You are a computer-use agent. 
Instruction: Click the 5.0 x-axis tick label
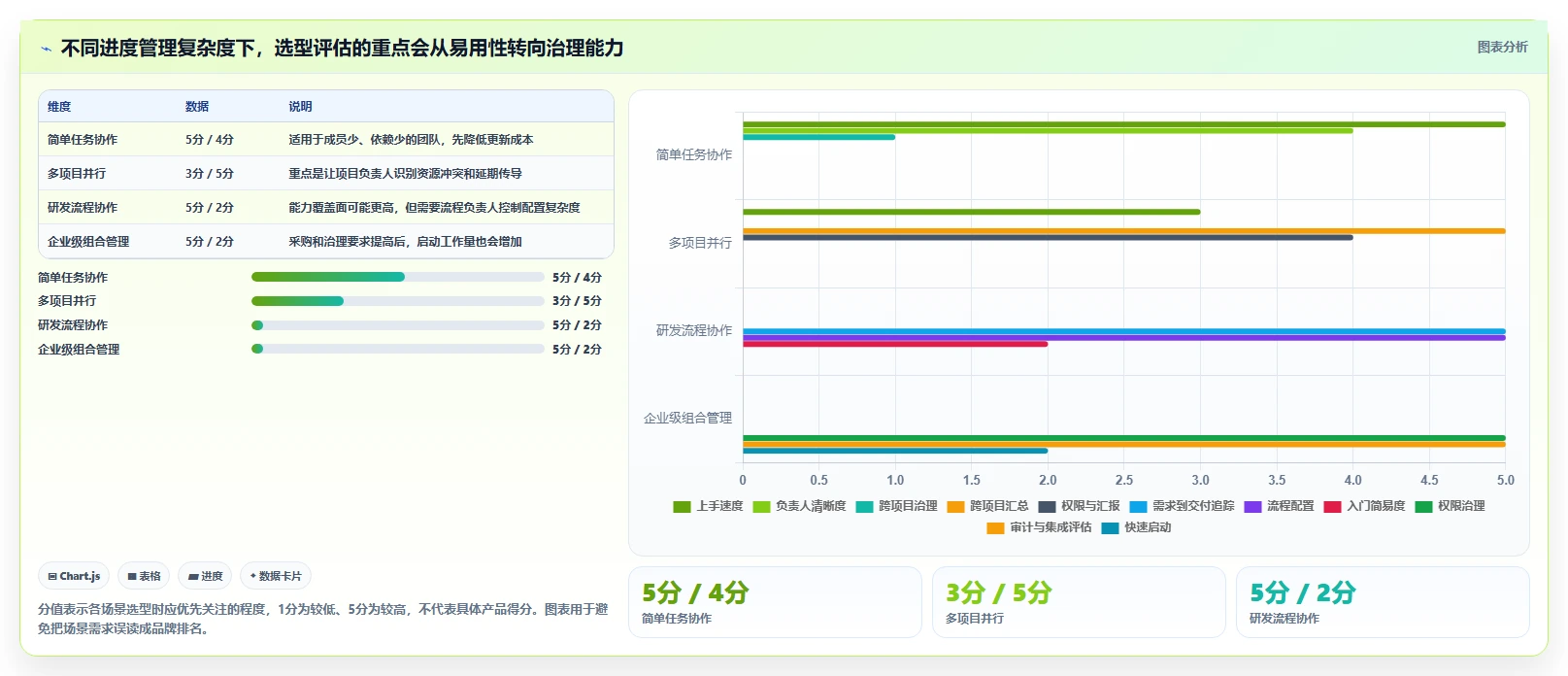click(x=1506, y=480)
